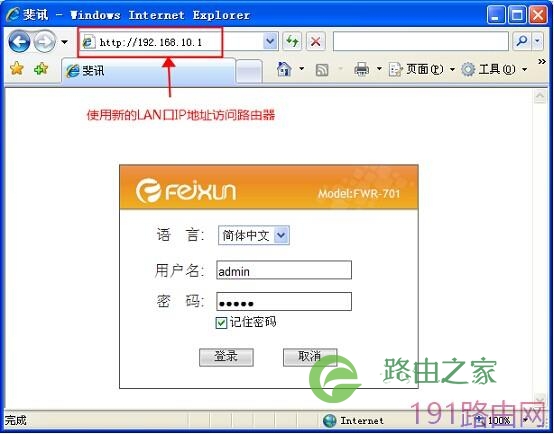Click the Home page icon
The height and width of the screenshot is (434, 554).
tap(284, 69)
